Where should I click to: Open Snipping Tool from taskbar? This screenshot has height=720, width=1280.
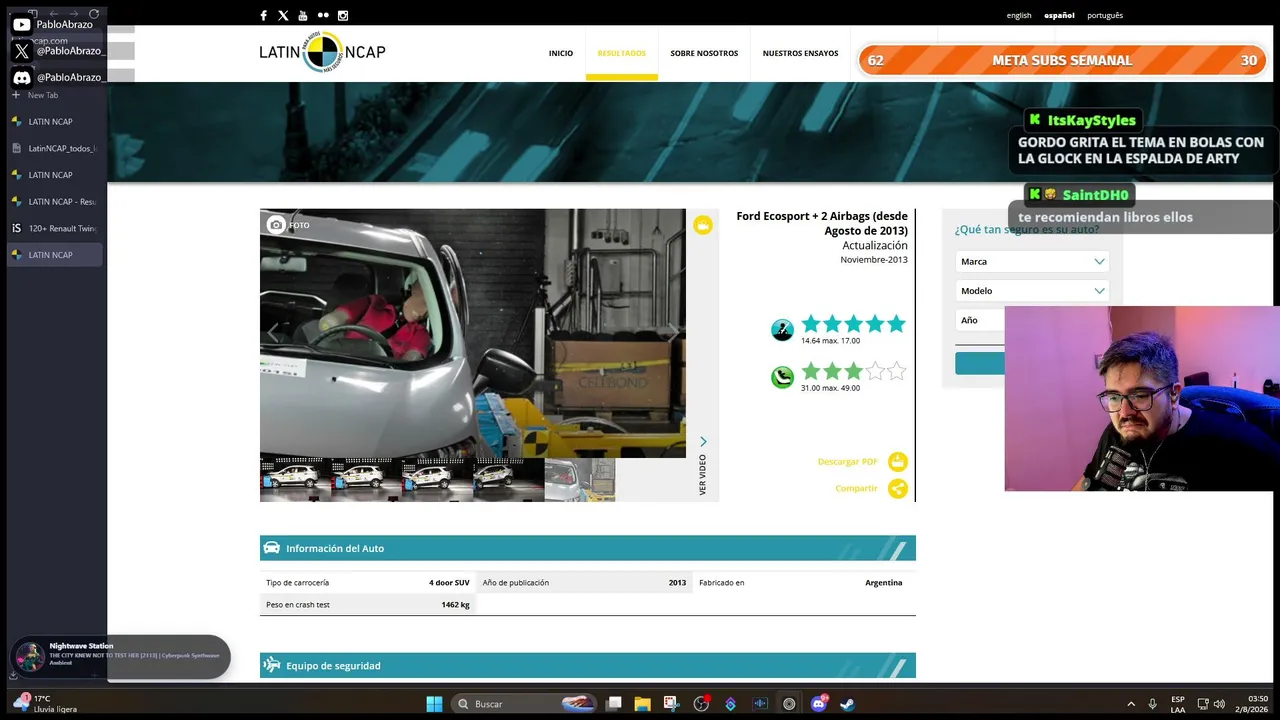click(671, 704)
